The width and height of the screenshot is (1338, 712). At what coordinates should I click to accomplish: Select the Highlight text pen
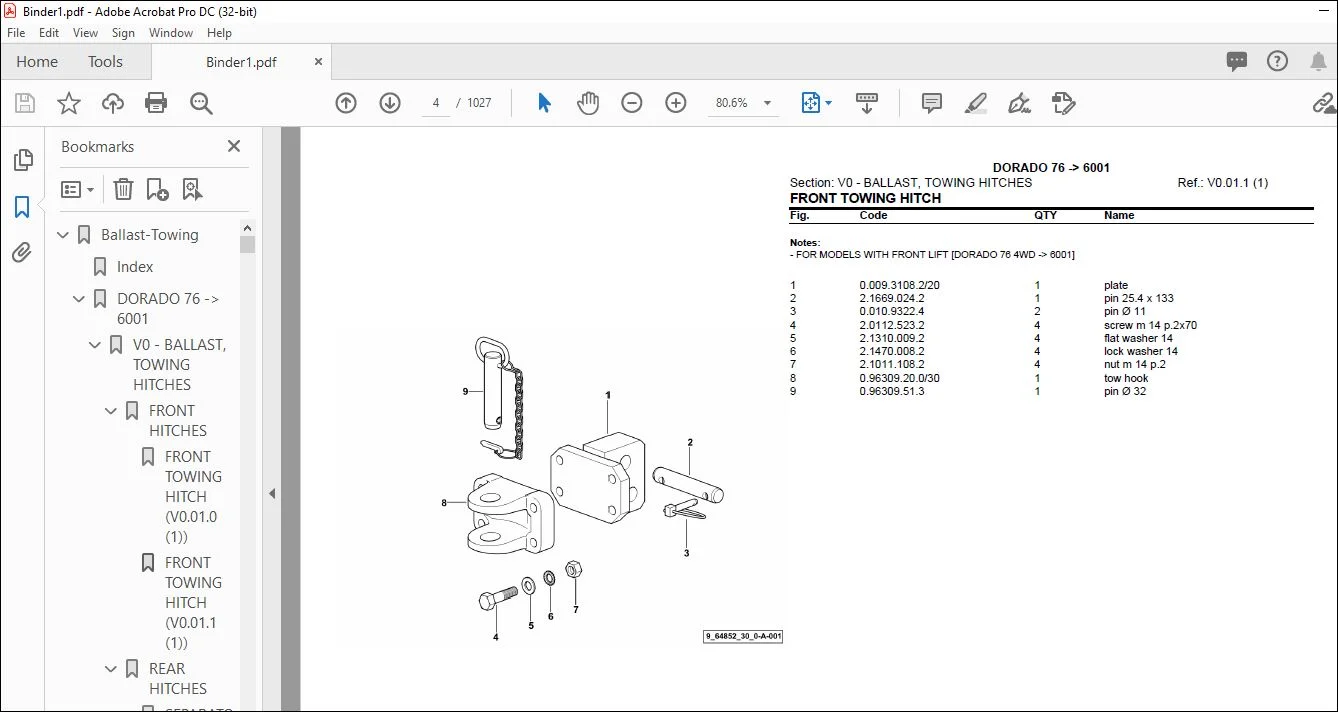coord(976,103)
